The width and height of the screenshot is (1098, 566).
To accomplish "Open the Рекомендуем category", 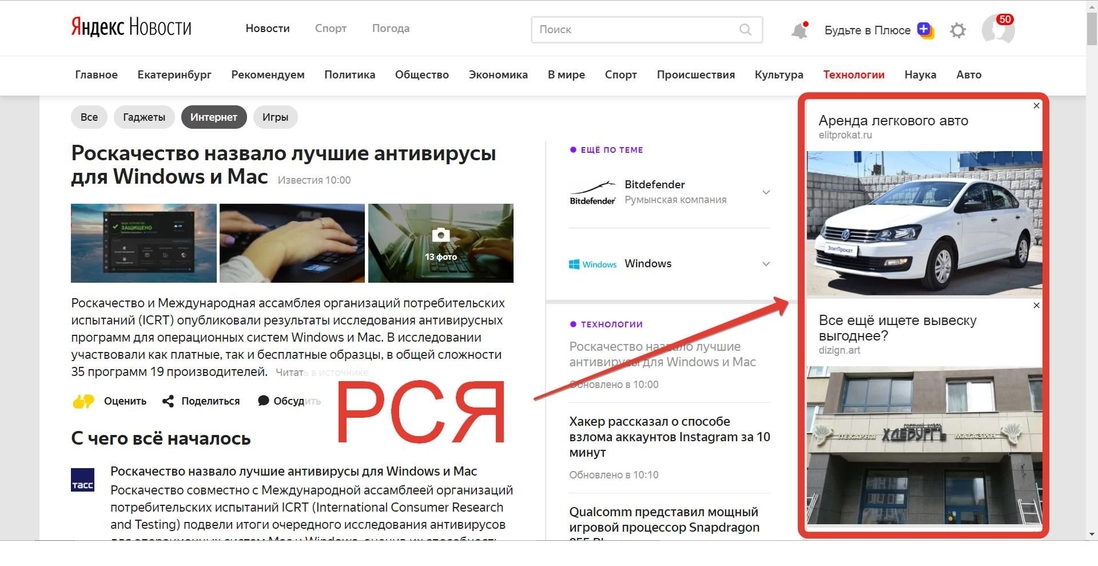I will (267, 75).
